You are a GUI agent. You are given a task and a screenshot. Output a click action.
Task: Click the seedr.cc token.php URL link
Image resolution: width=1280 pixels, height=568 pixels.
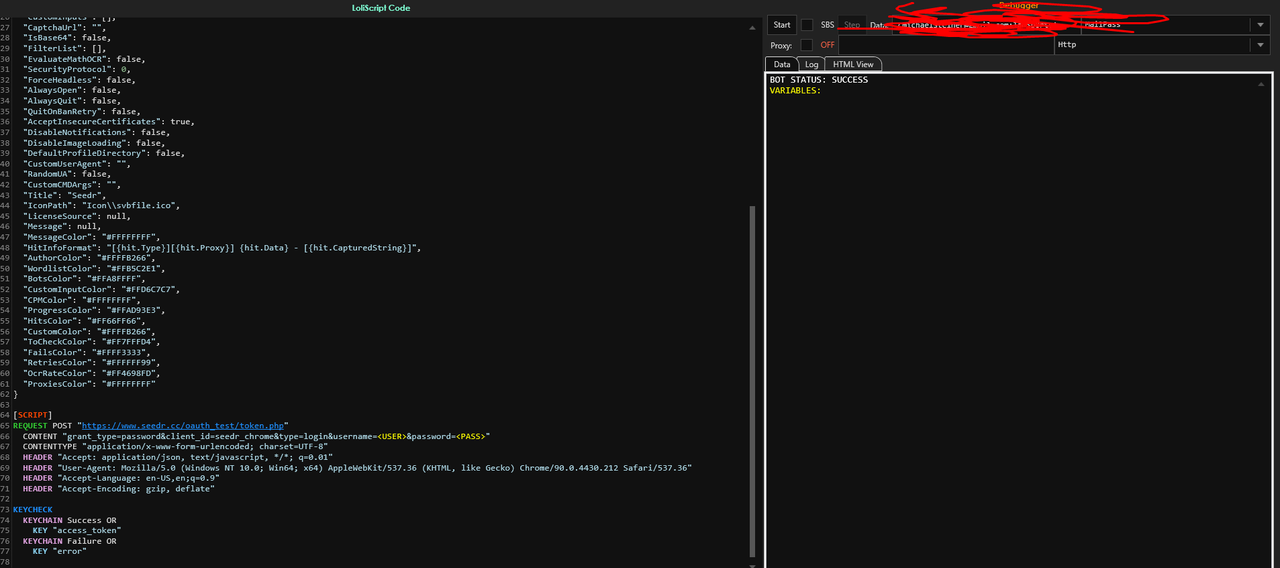[183, 425]
